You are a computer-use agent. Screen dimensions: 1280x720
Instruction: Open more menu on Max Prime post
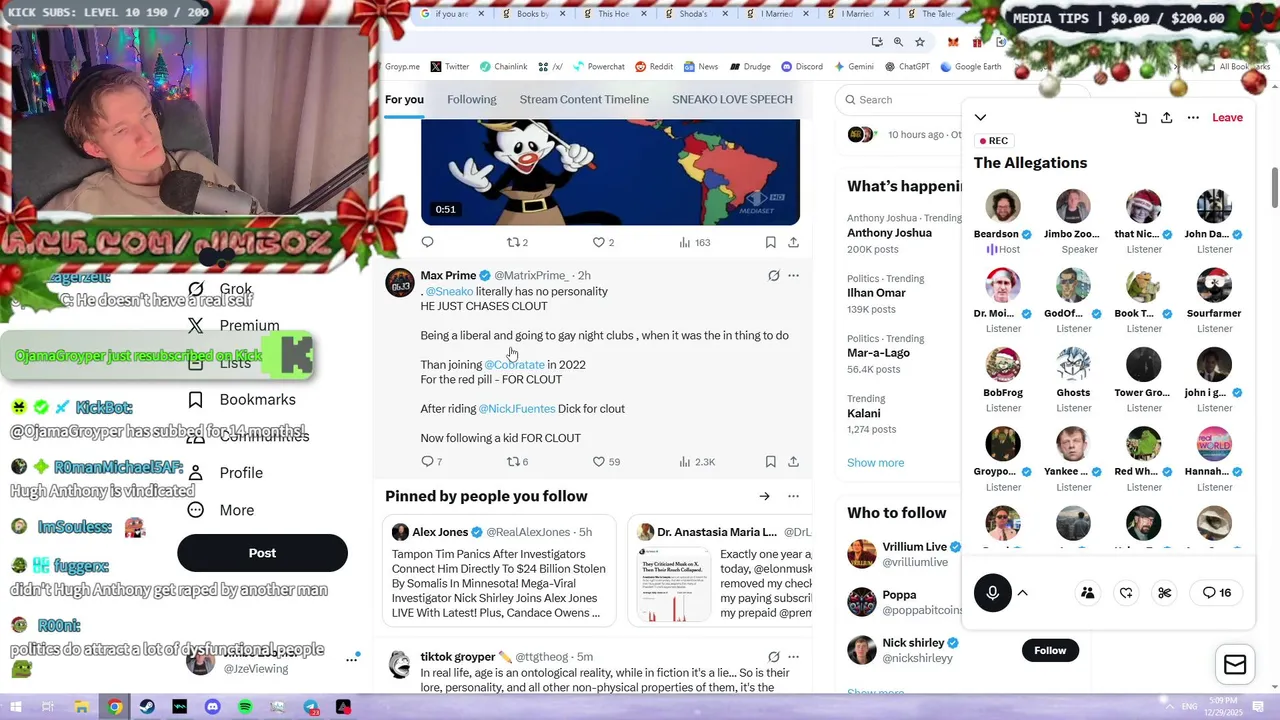(x=793, y=275)
